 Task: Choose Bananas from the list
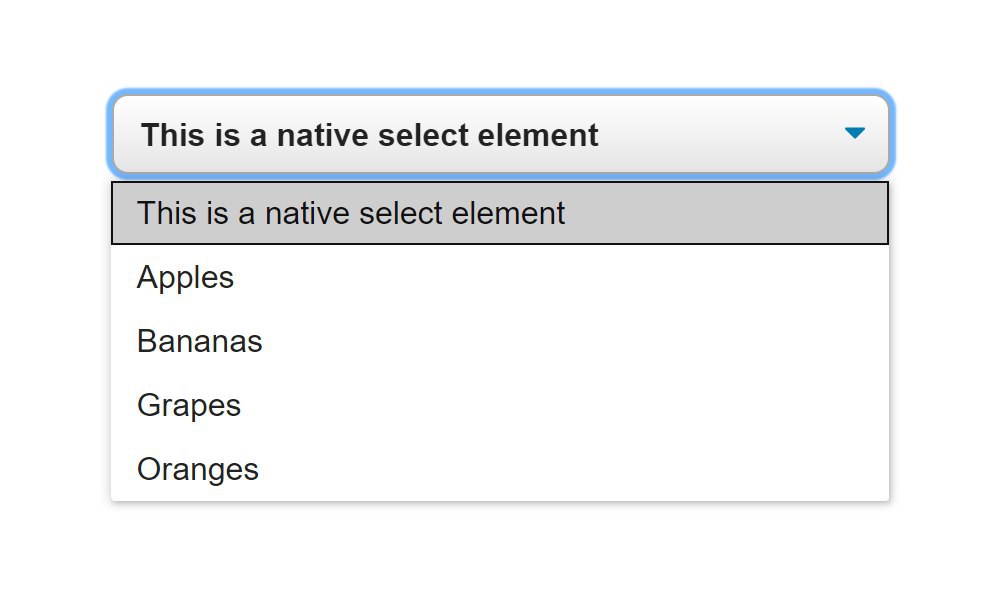coord(500,340)
